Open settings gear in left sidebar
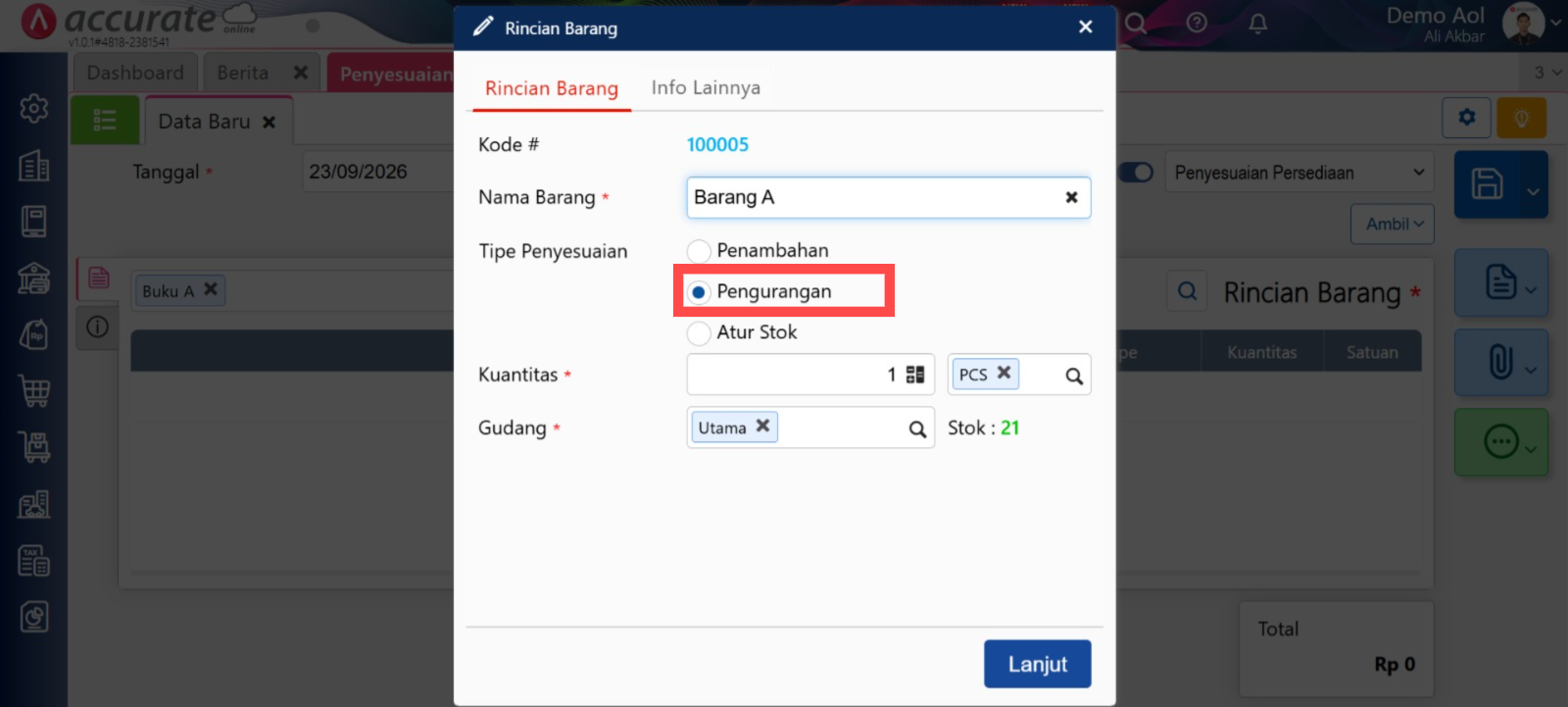Screen dimensions: 1568x707 click(34, 108)
